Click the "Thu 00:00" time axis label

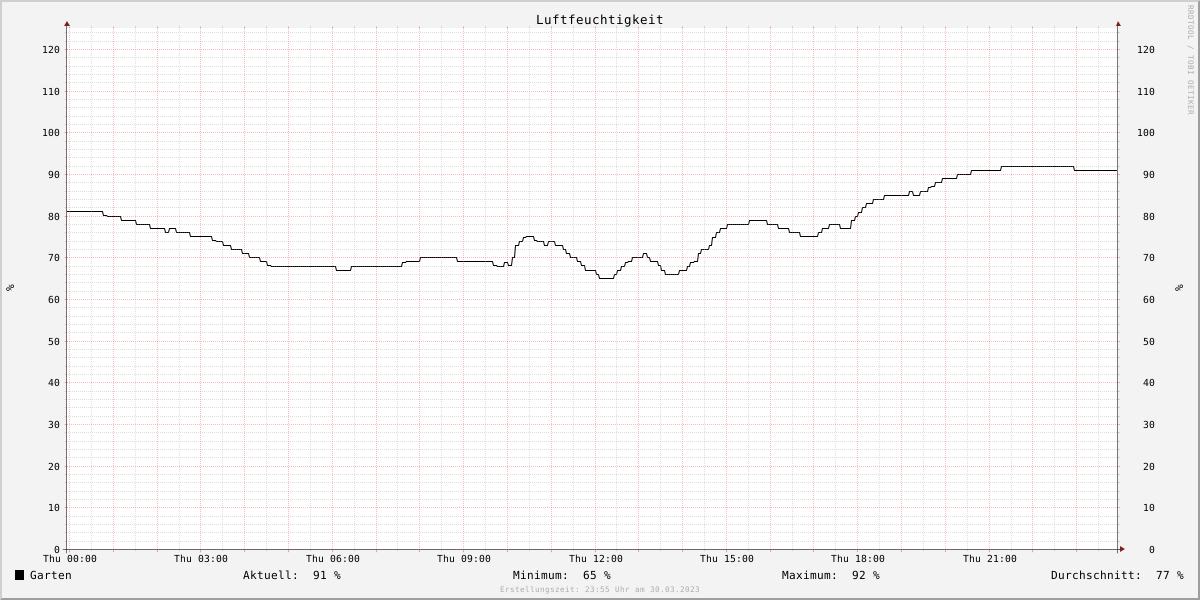tap(70, 559)
